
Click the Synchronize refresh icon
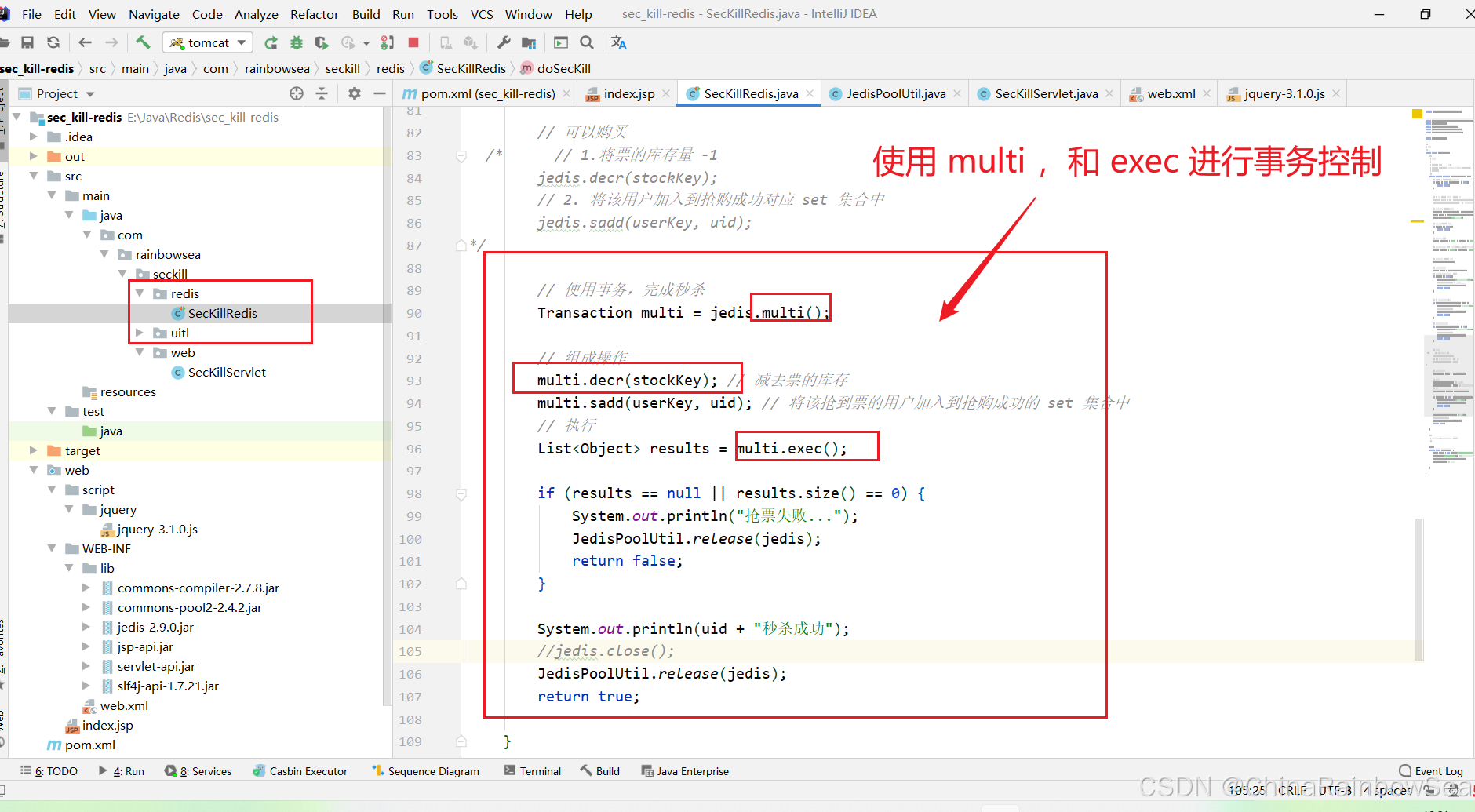coord(53,42)
